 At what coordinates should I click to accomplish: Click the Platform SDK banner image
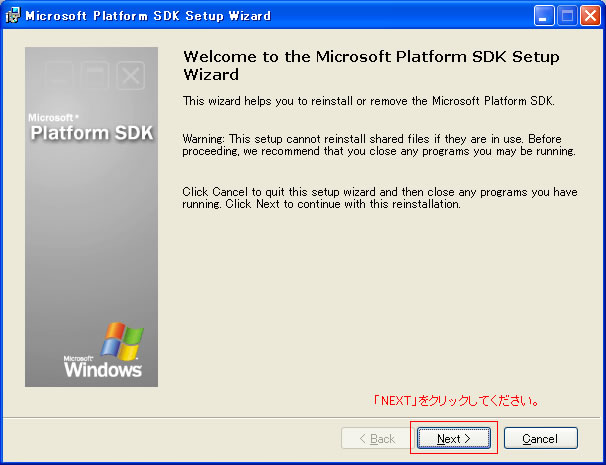(x=92, y=217)
